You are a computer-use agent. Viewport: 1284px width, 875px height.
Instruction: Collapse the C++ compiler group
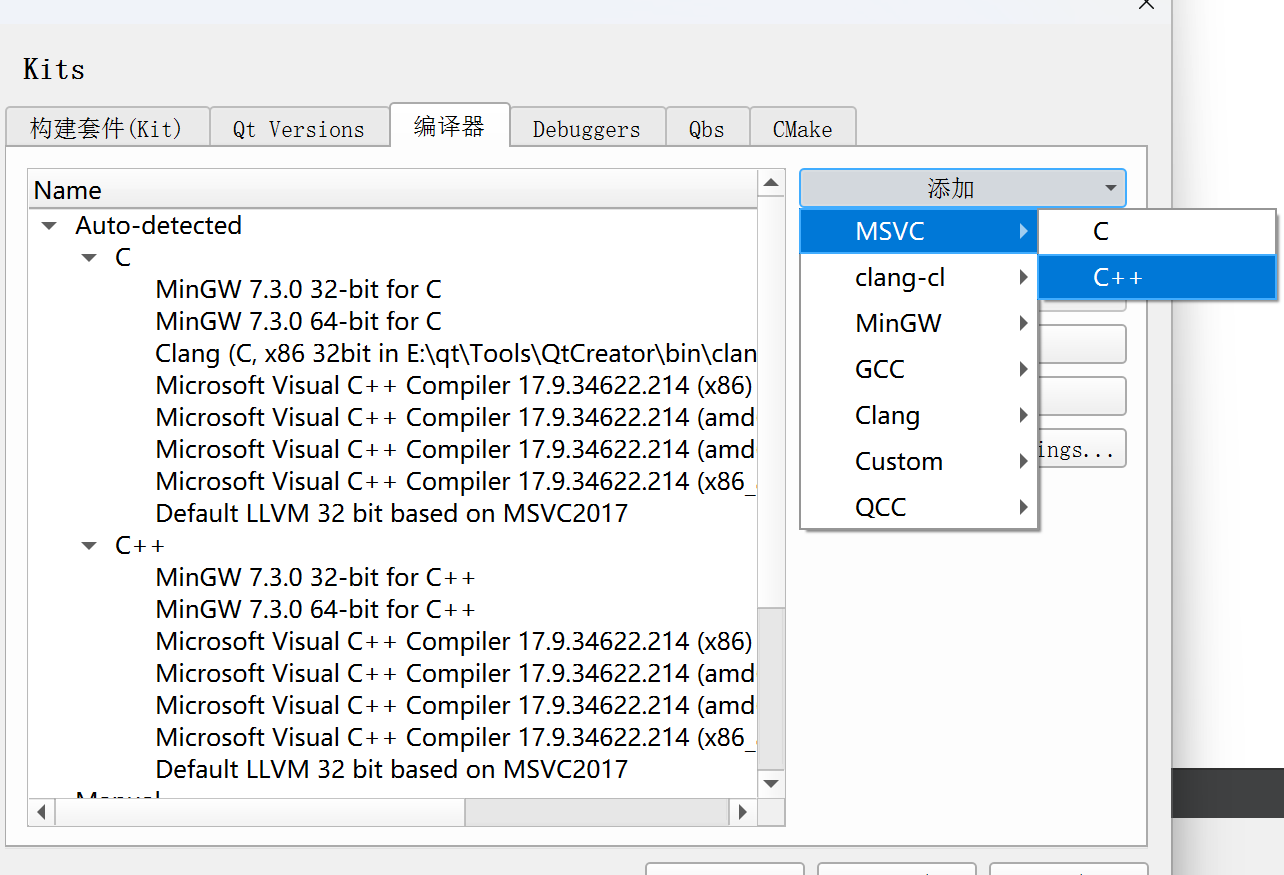(89, 545)
